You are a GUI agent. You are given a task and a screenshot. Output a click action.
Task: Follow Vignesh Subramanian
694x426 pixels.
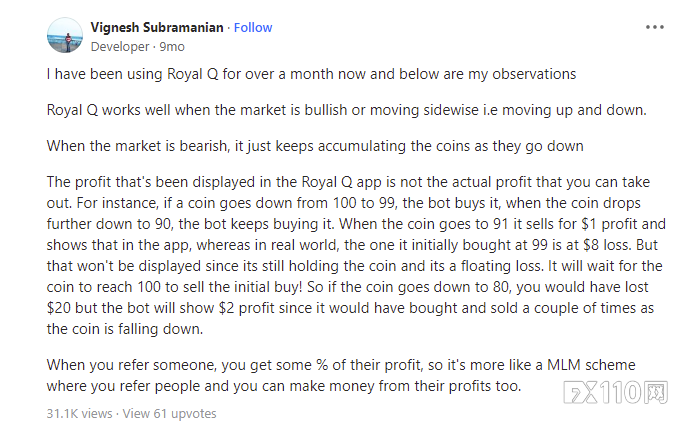(x=253, y=27)
